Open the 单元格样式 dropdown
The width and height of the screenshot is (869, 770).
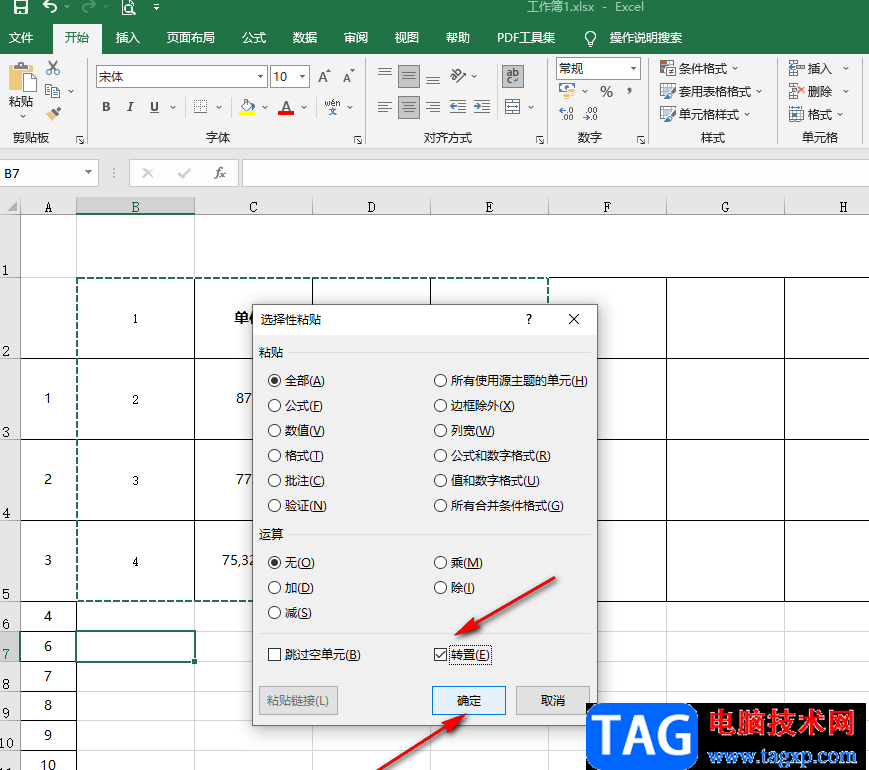point(705,114)
